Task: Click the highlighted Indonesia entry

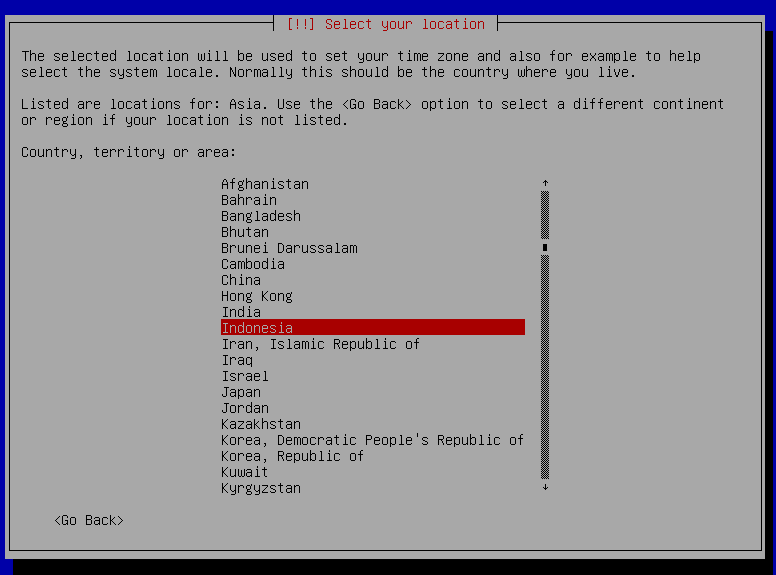Action: click(x=373, y=327)
